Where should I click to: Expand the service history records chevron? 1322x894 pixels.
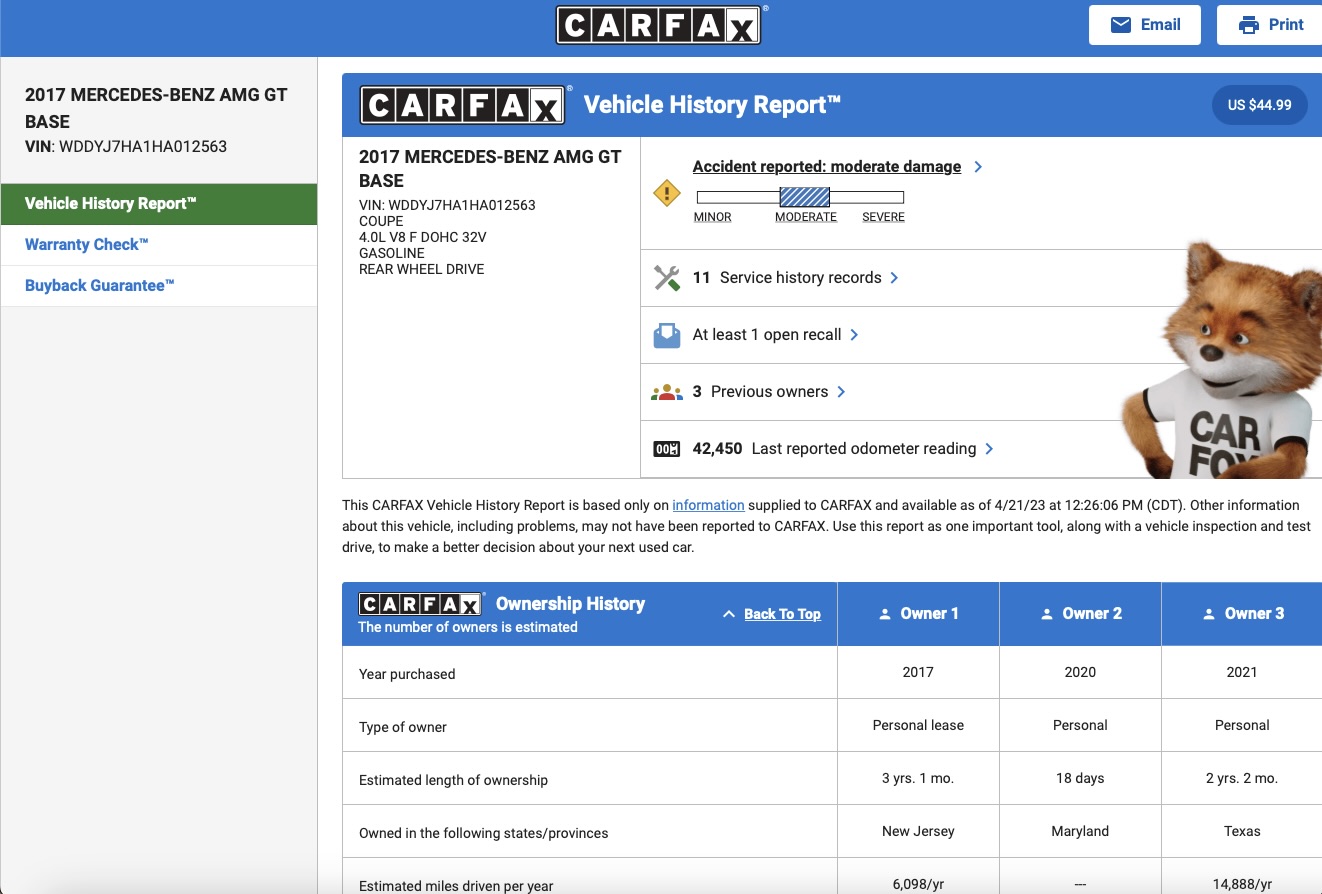point(894,278)
